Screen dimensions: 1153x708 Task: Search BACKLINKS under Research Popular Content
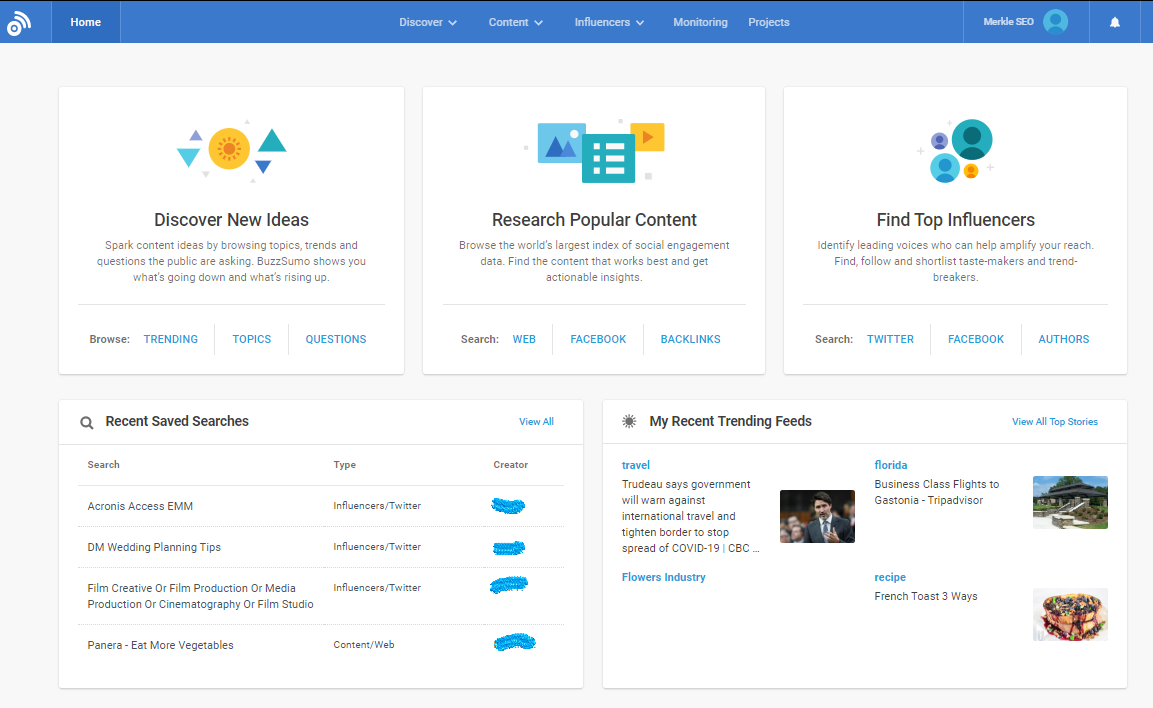point(690,339)
